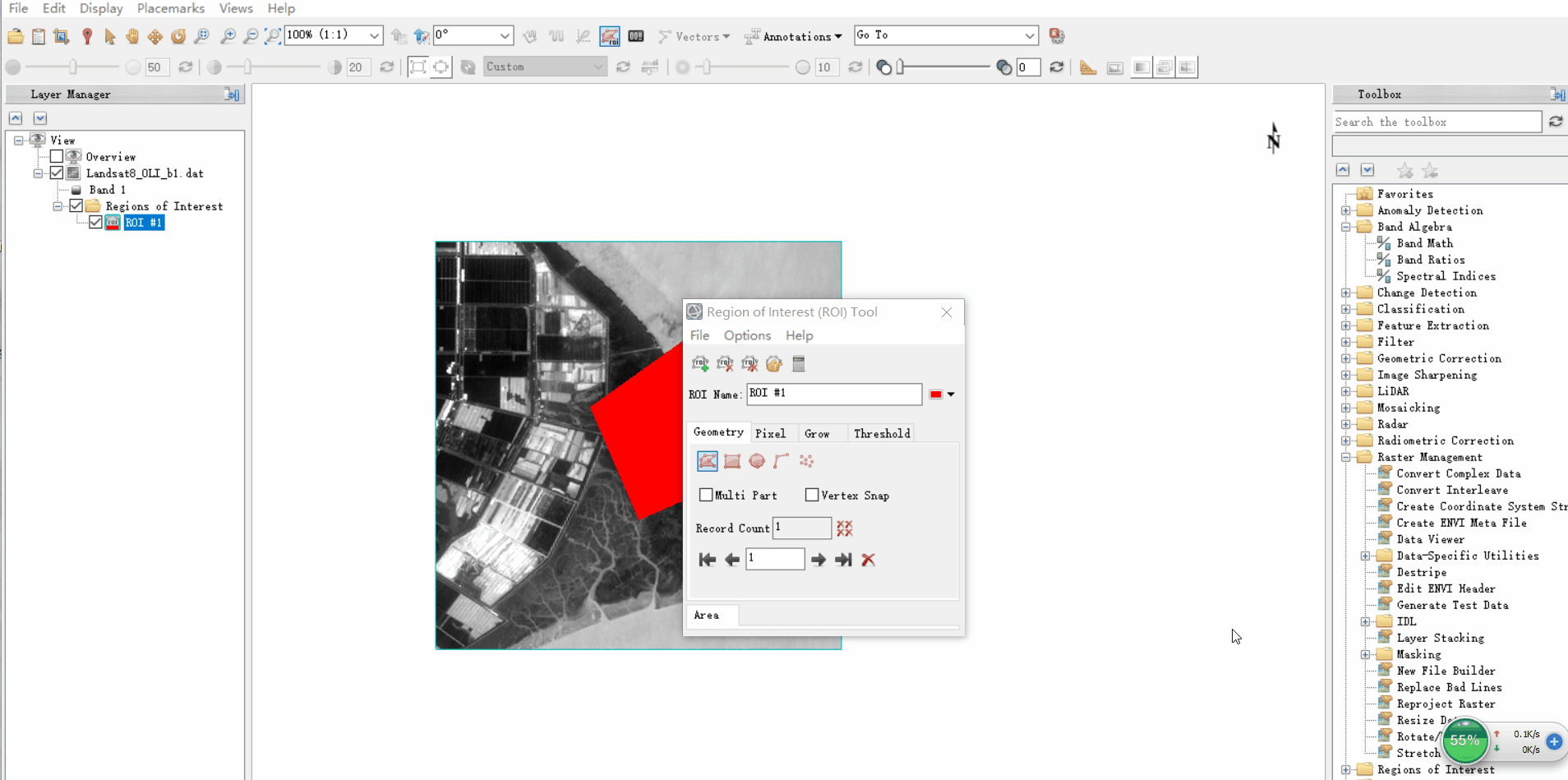
Task: Open the rotation angle 0° dropdown
Action: (505, 35)
